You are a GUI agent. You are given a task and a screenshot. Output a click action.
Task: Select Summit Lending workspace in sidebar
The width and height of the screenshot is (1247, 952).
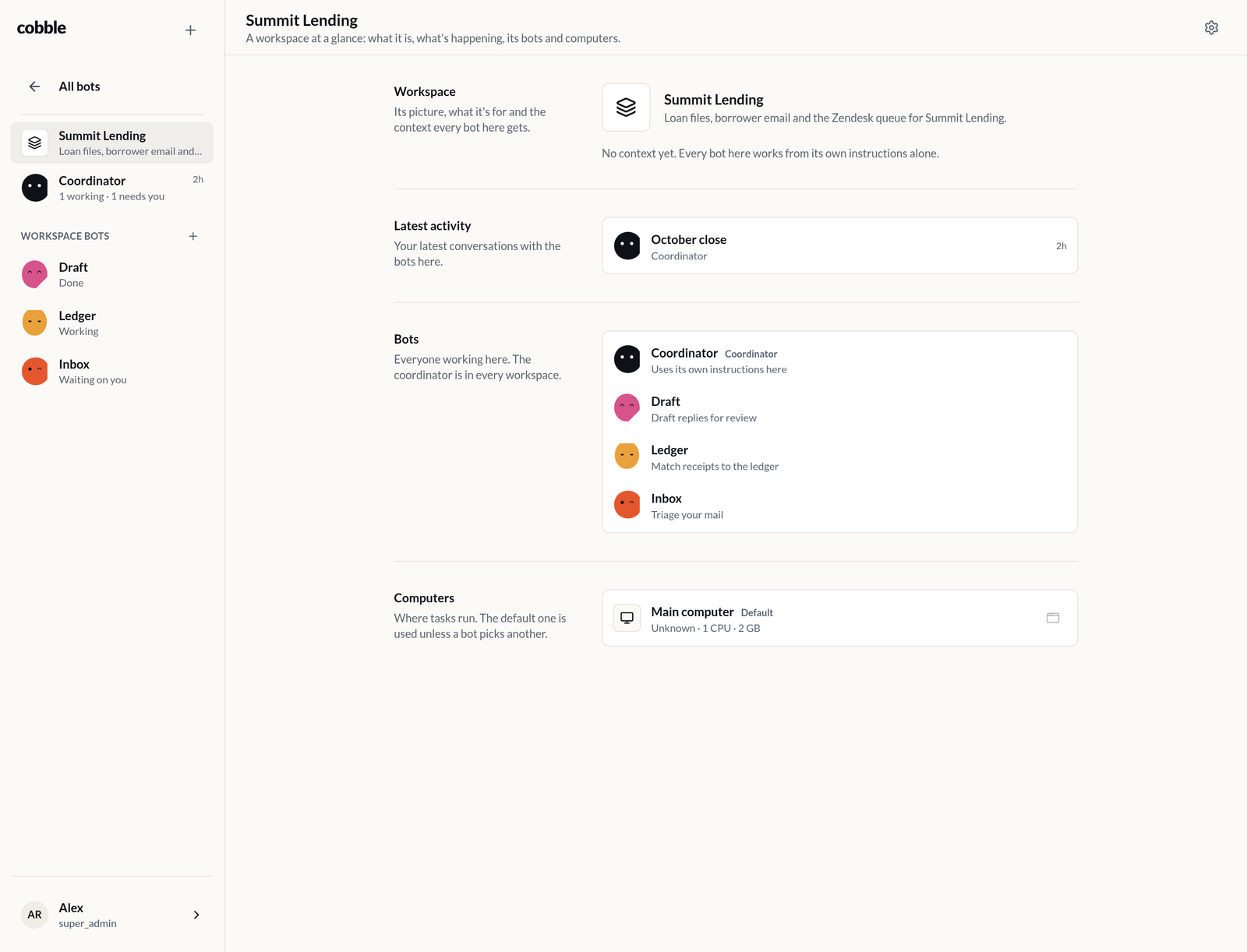[x=112, y=143]
